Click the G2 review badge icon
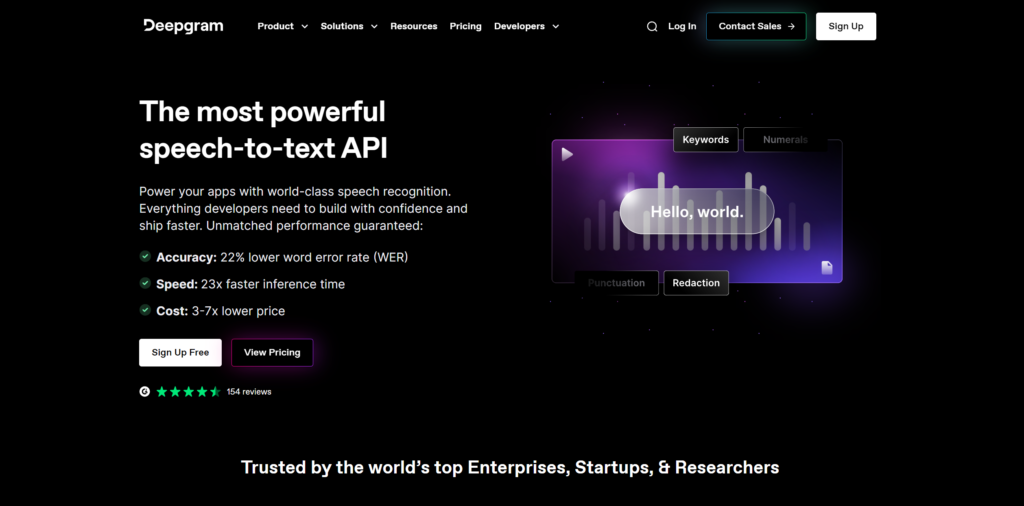The image size is (1024, 506). 145,392
